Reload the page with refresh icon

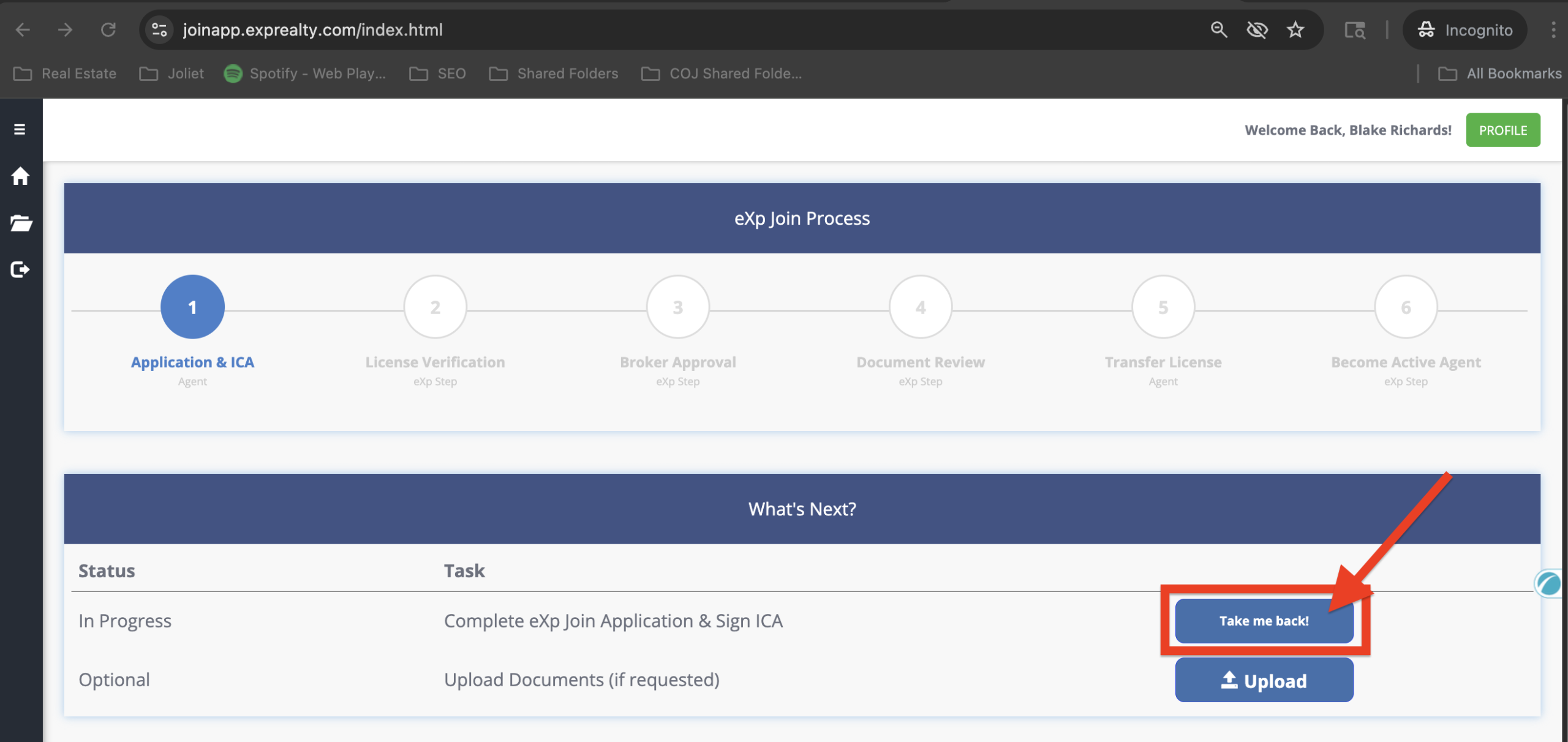(108, 29)
